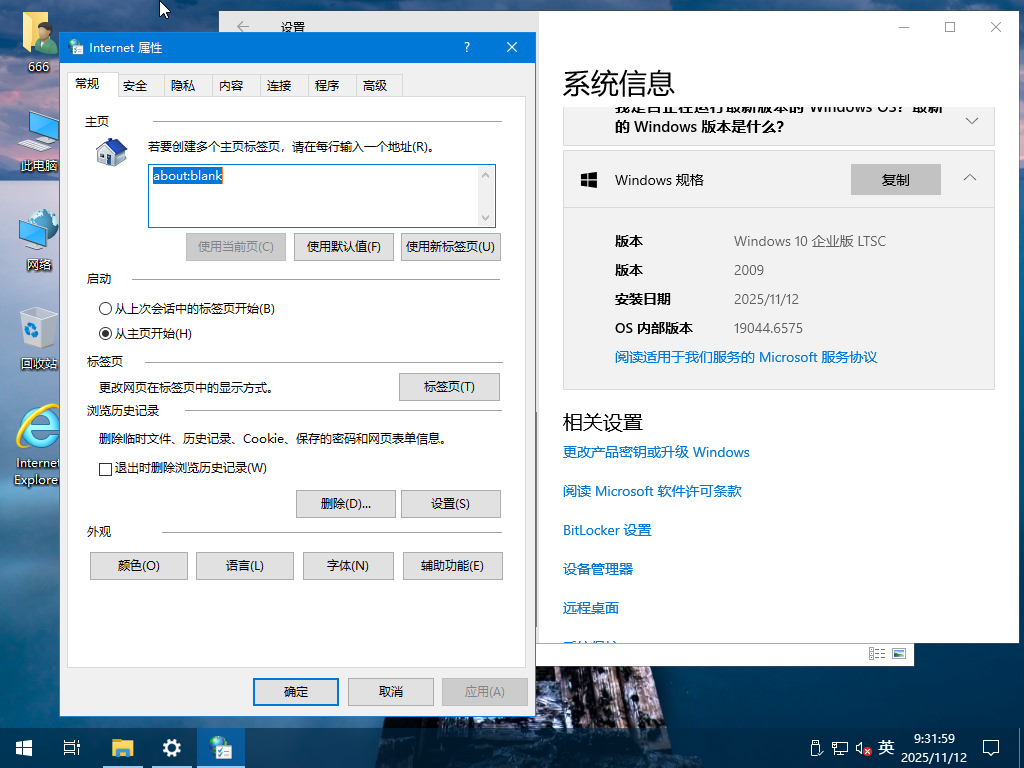Click the homepage box scroll-down arrow

[x=486, y=218]
